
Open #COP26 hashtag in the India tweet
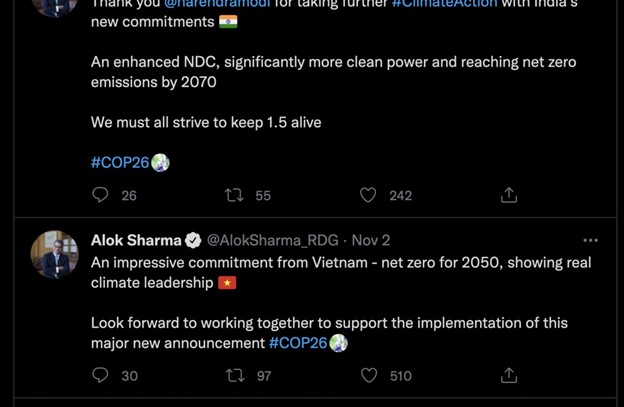click(120, 162)
